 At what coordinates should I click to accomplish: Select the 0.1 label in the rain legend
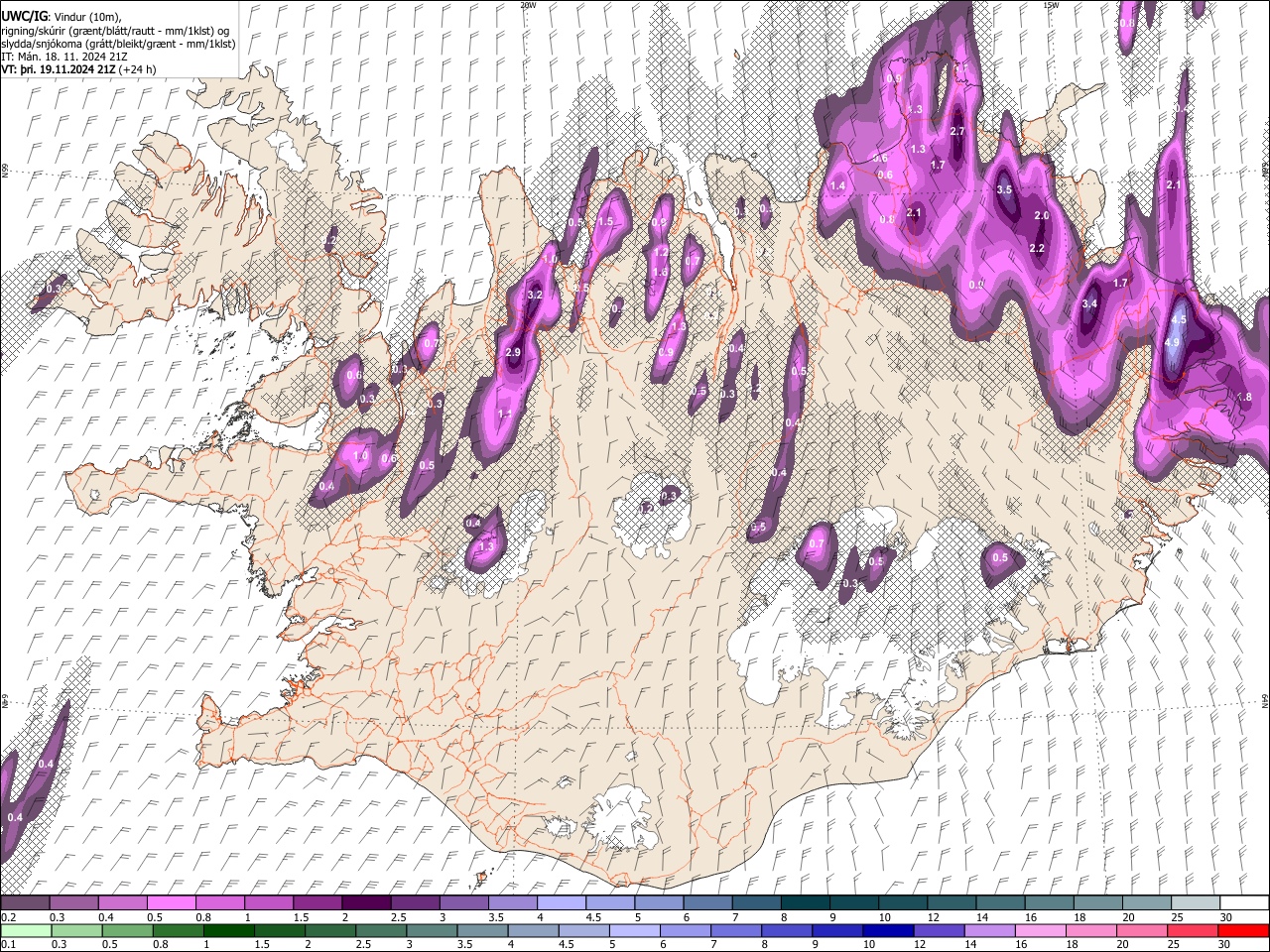click(8, 944)
